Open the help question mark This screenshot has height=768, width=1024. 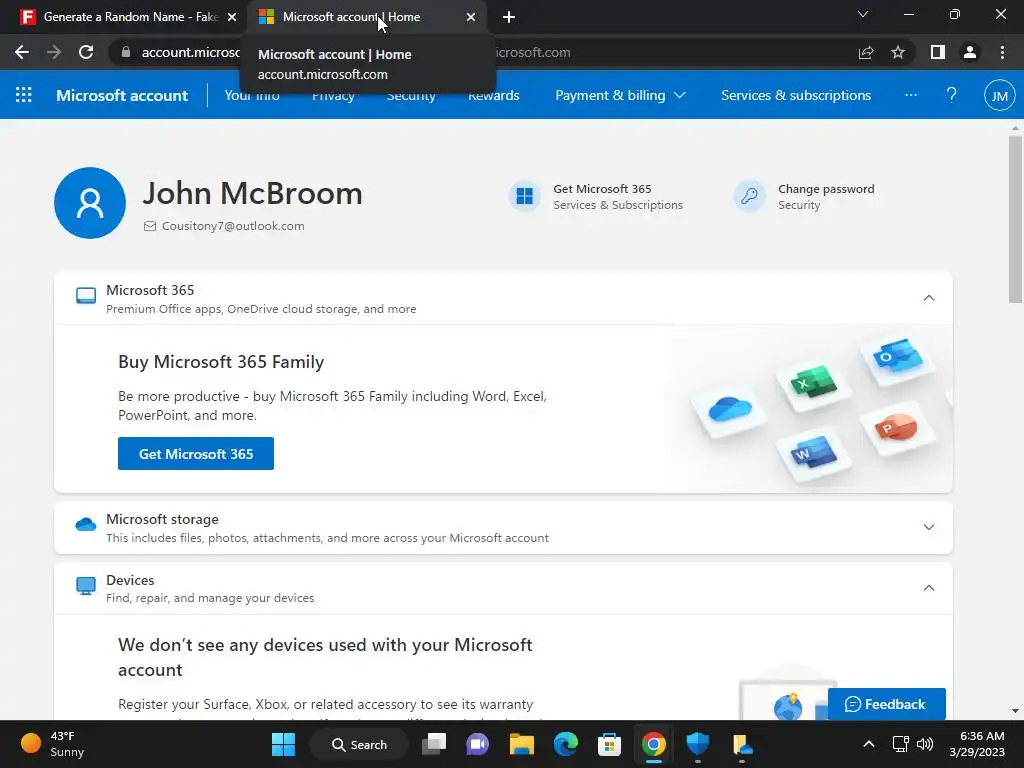(952, 95)
